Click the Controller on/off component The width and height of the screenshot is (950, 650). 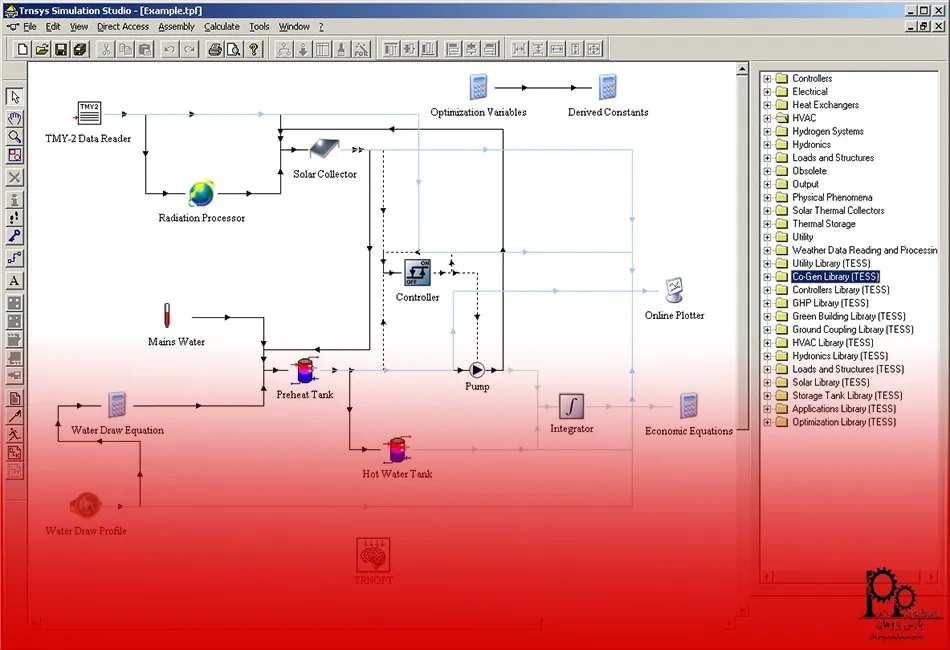tap(417, 272)
